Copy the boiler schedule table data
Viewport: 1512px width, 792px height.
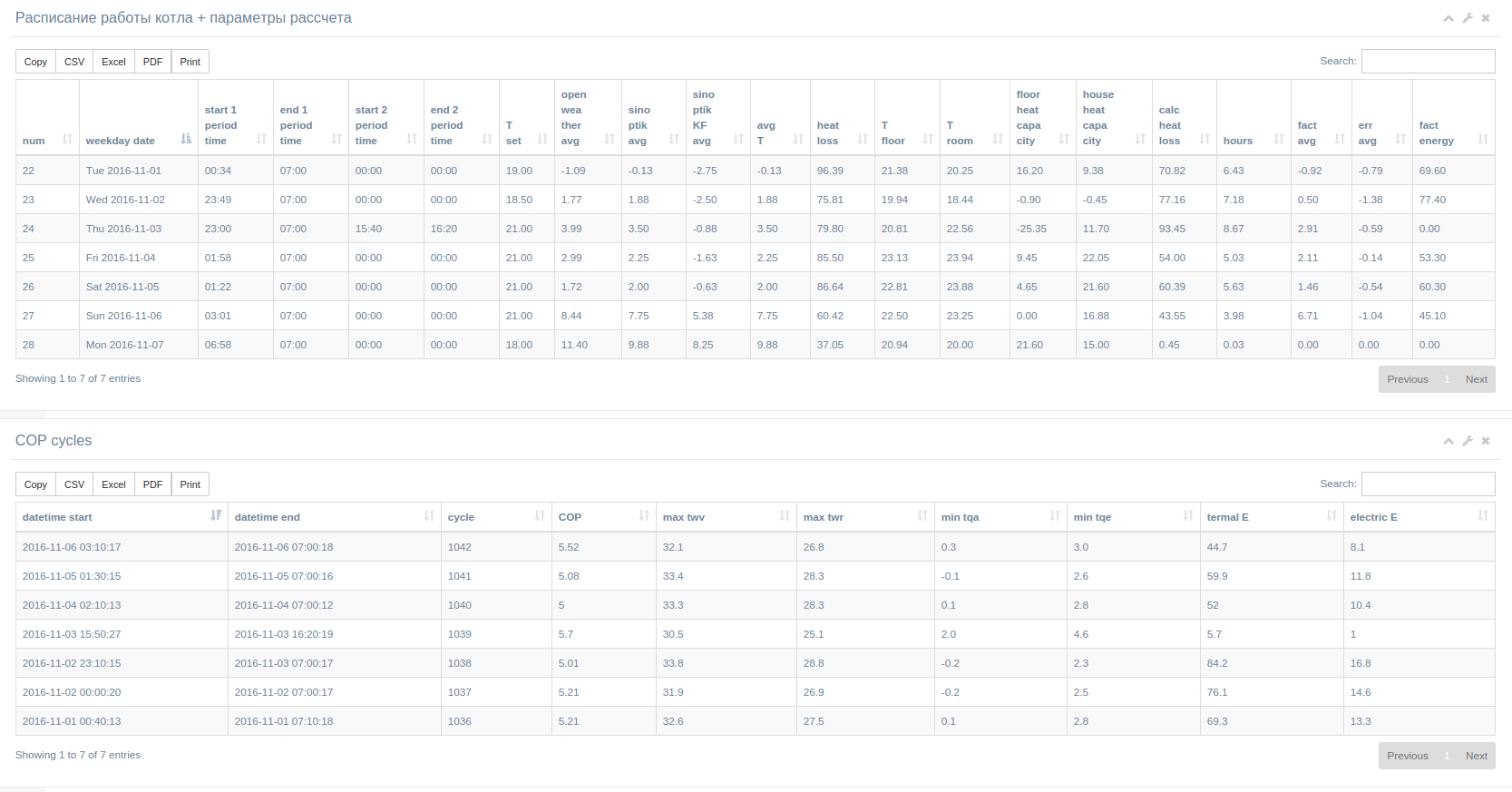pos(35,62)
